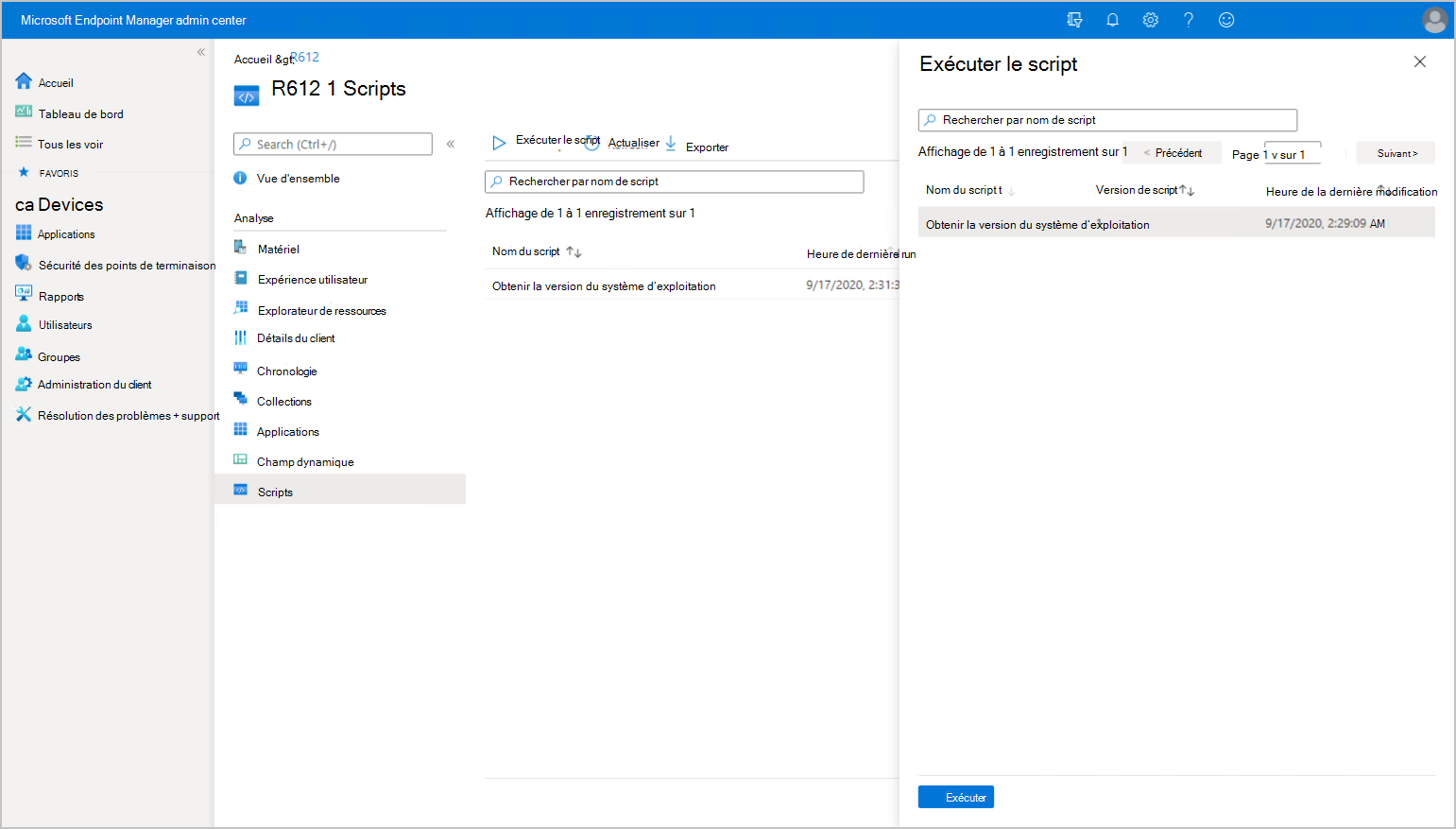This screenshot has height=829, width=1456.
Task: Focus the main script name search field
Action: click(x=675, y=181)
